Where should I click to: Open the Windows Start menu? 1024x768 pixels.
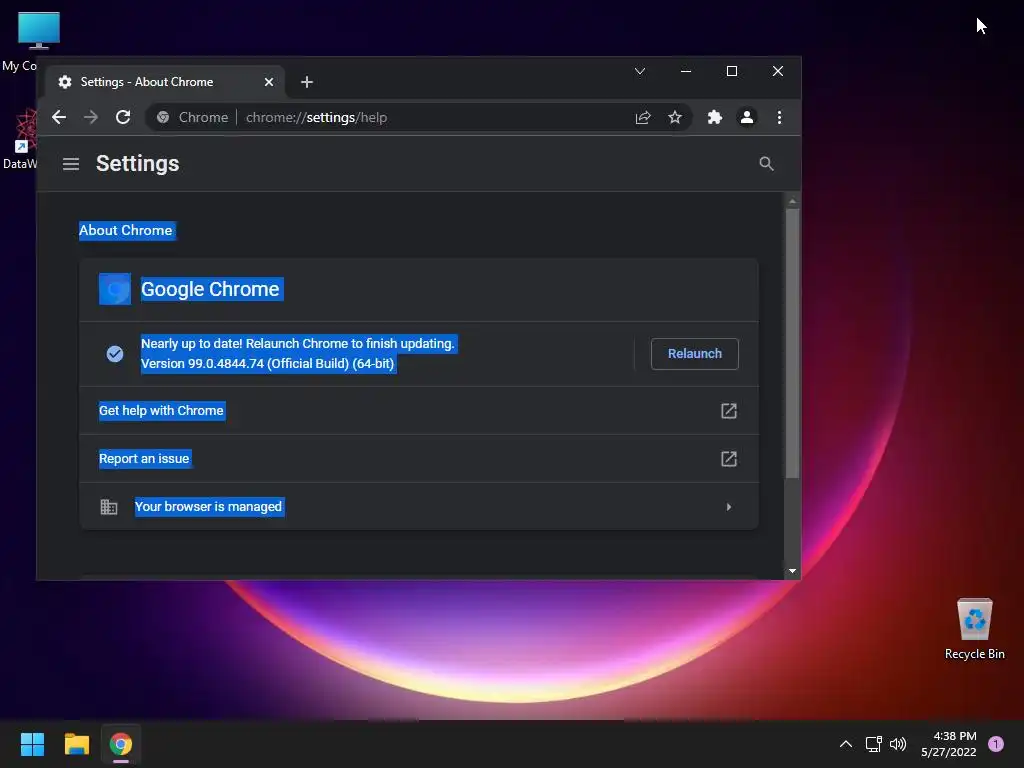coord(32,744)
